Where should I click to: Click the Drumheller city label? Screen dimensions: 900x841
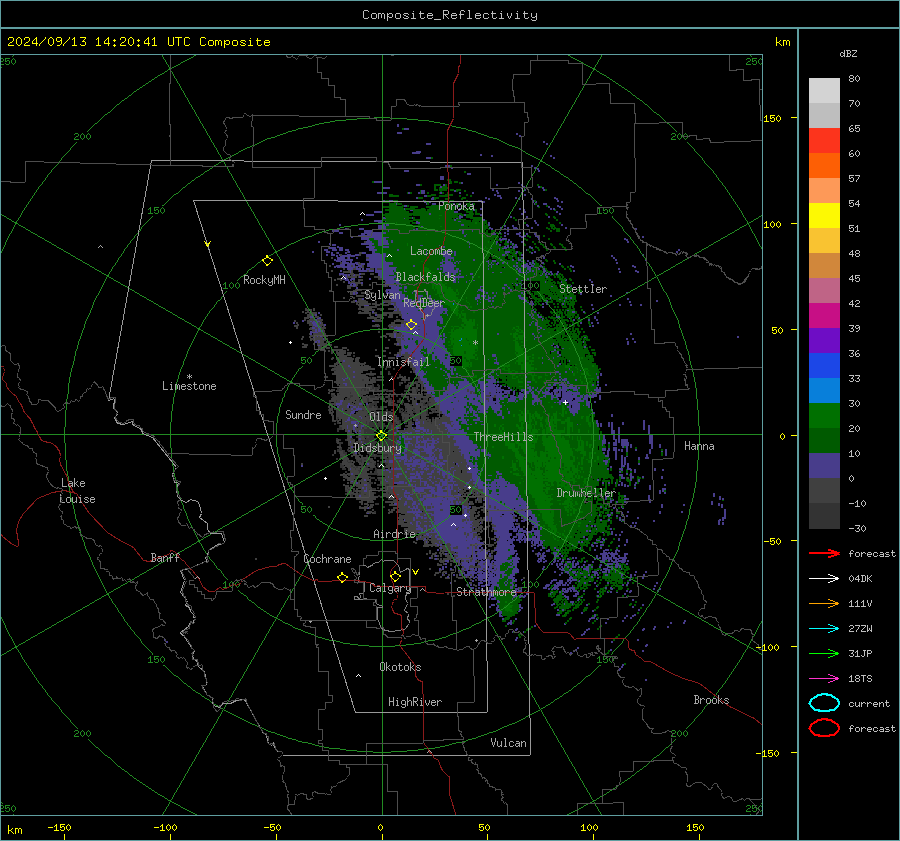pyautogui.click(x=586, y=493)
